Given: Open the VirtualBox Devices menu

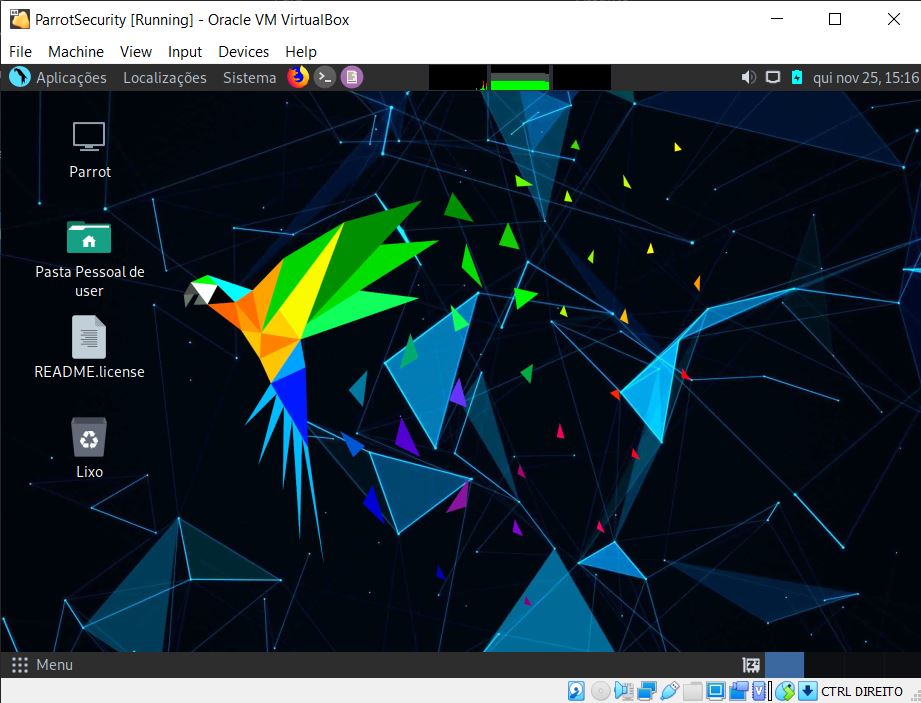Looking at the screenshot, I should [243, 52].
